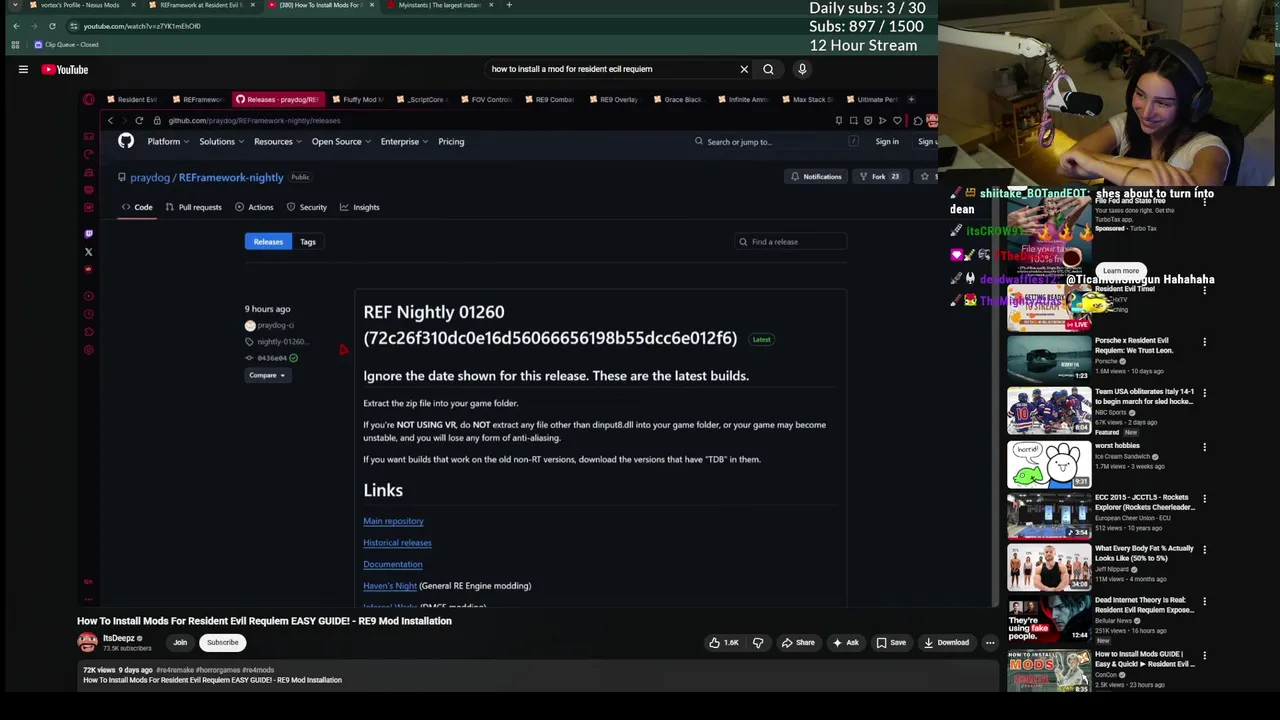Screen dimensions: 1280x720
Task: Open ItsDeepz channel name link
Action: click(x=119, y=638)
